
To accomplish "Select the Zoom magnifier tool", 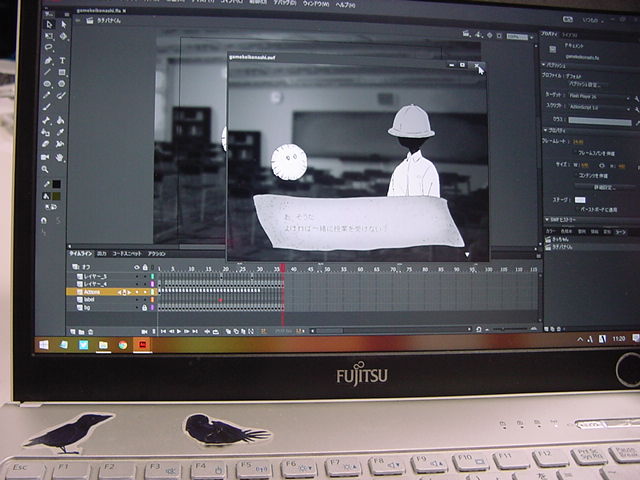I will click(x=45, y=169).
